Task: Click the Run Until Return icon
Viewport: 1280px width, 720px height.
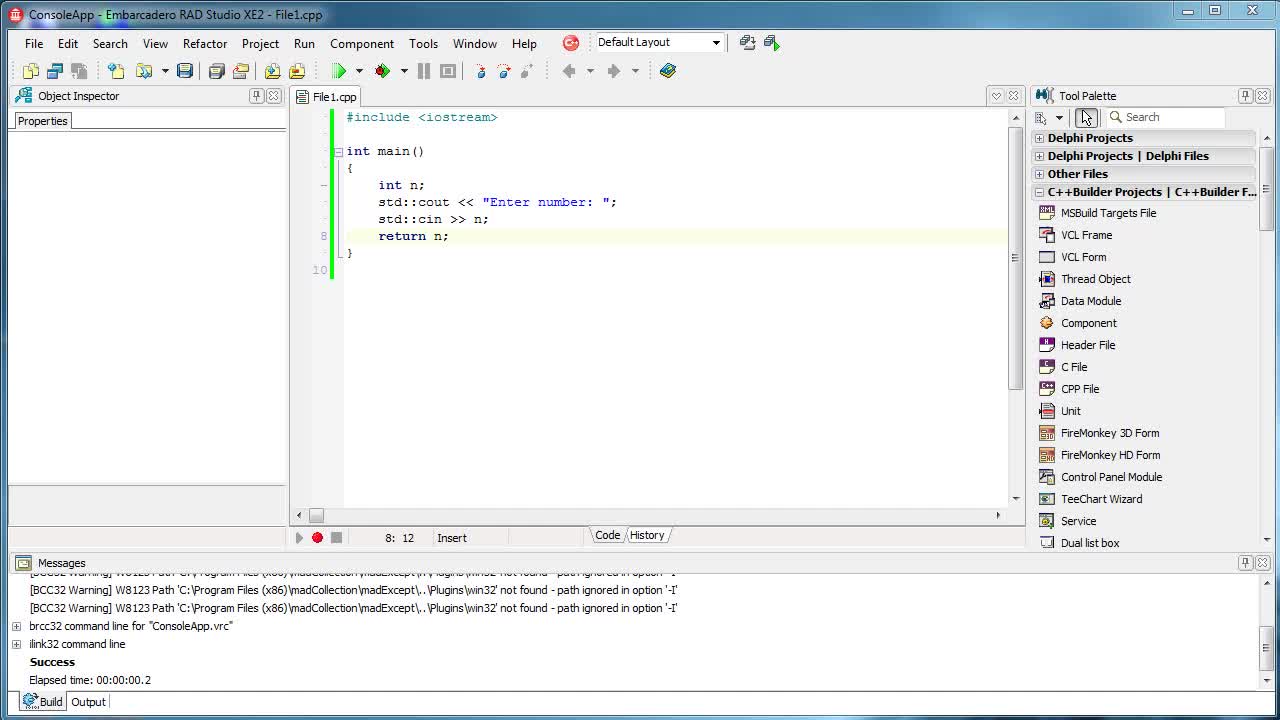Action: (526, 71)
